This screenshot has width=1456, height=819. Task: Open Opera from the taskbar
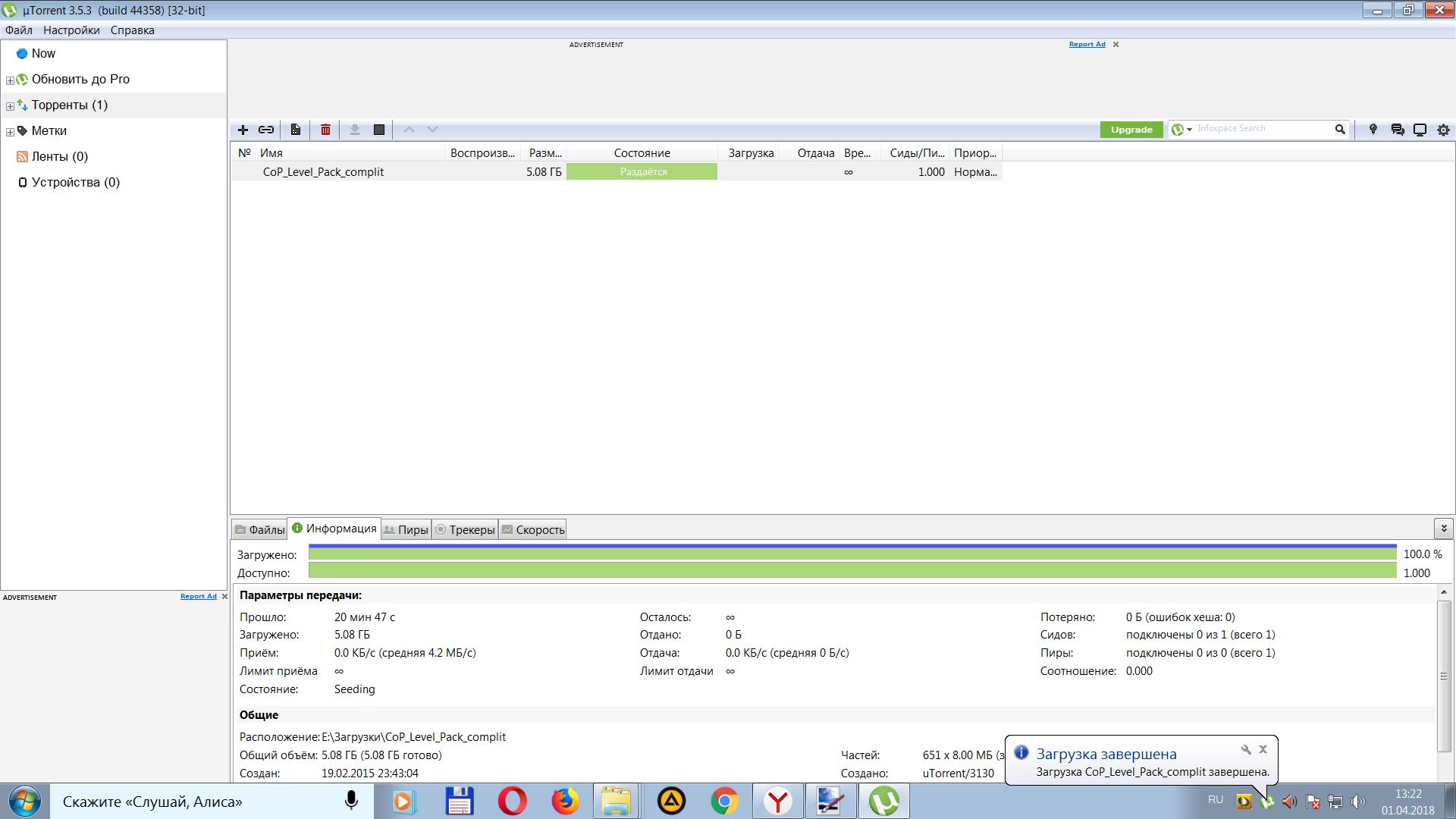(x=512, y=801)
